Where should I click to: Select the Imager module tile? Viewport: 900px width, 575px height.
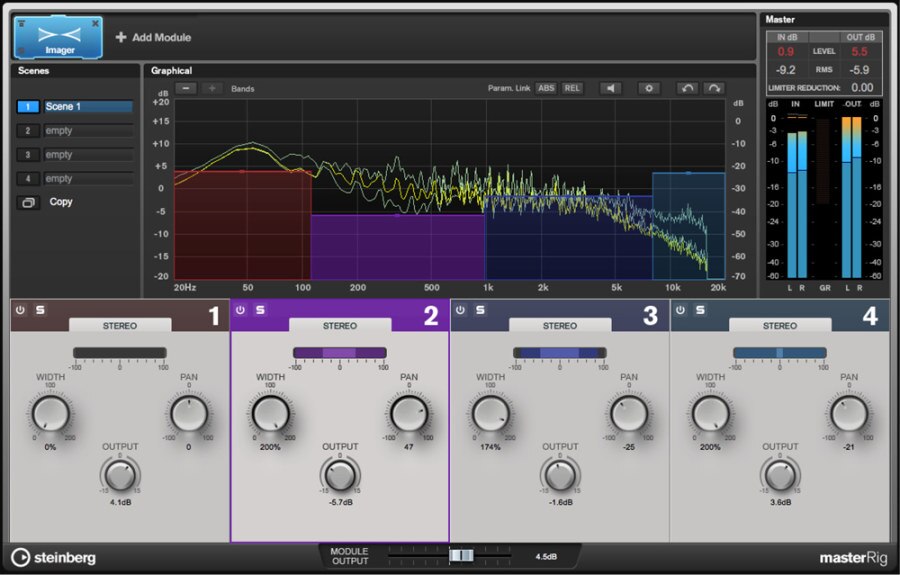(x=58, y=37)
